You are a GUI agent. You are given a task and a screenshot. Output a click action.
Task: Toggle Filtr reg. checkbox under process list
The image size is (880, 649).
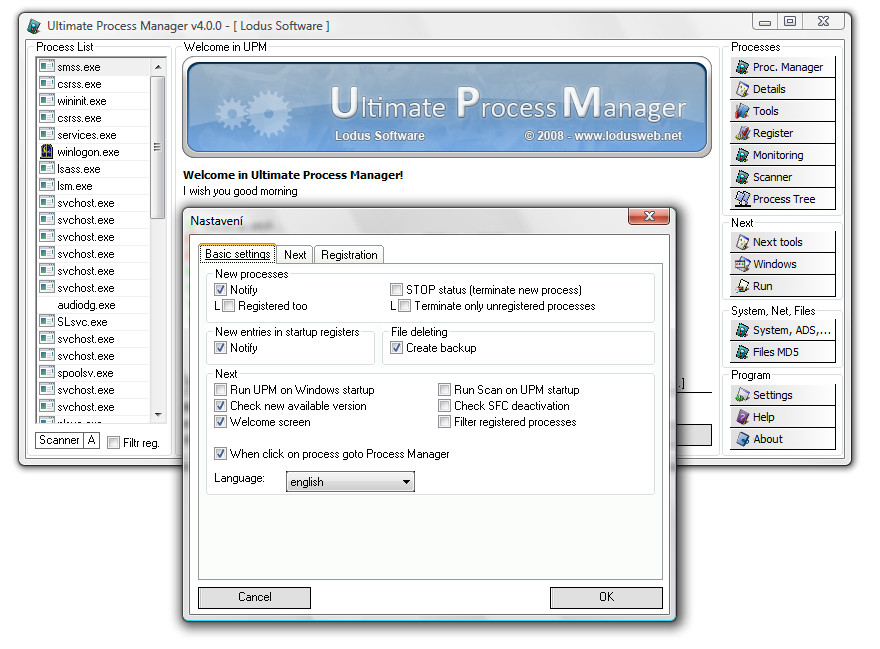113,443
